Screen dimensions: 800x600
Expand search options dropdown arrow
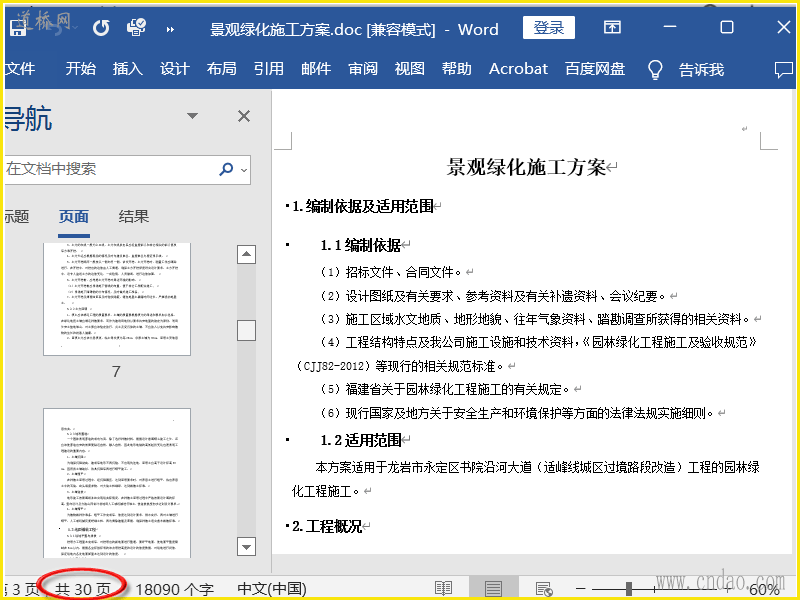pos(244,170)
